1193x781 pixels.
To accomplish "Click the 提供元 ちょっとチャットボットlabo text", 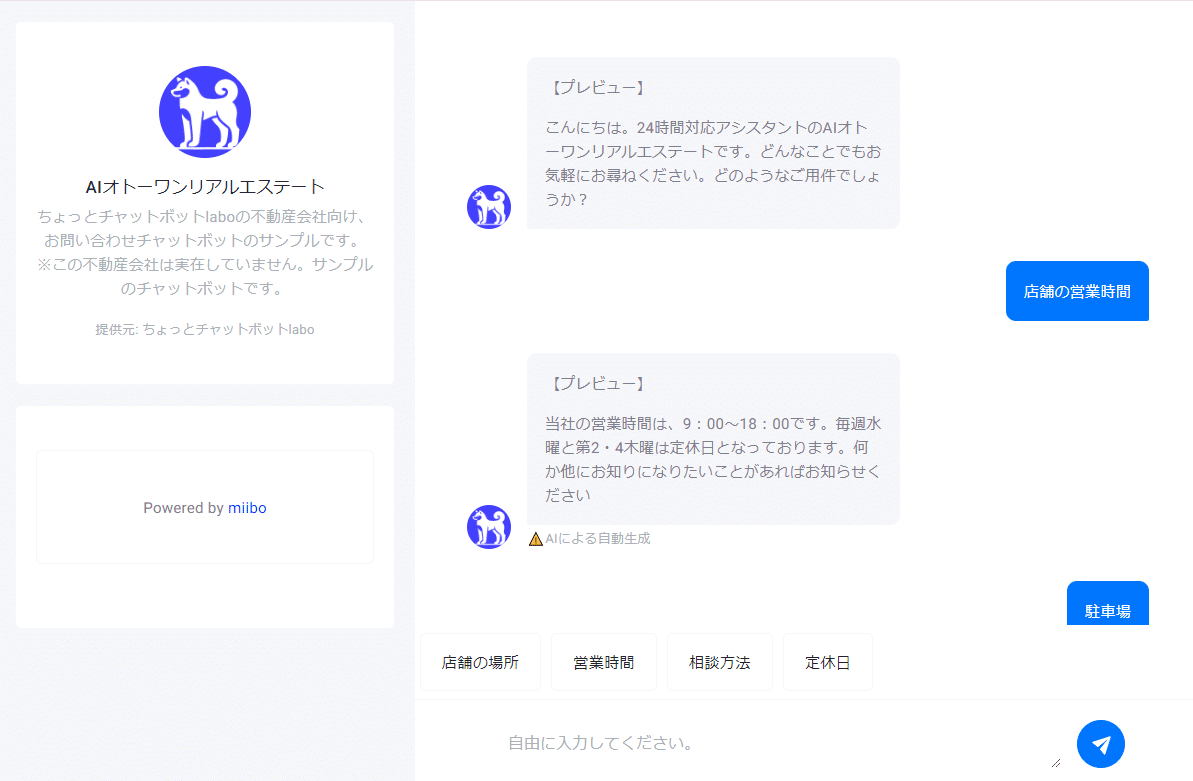I will pos(205,329).
